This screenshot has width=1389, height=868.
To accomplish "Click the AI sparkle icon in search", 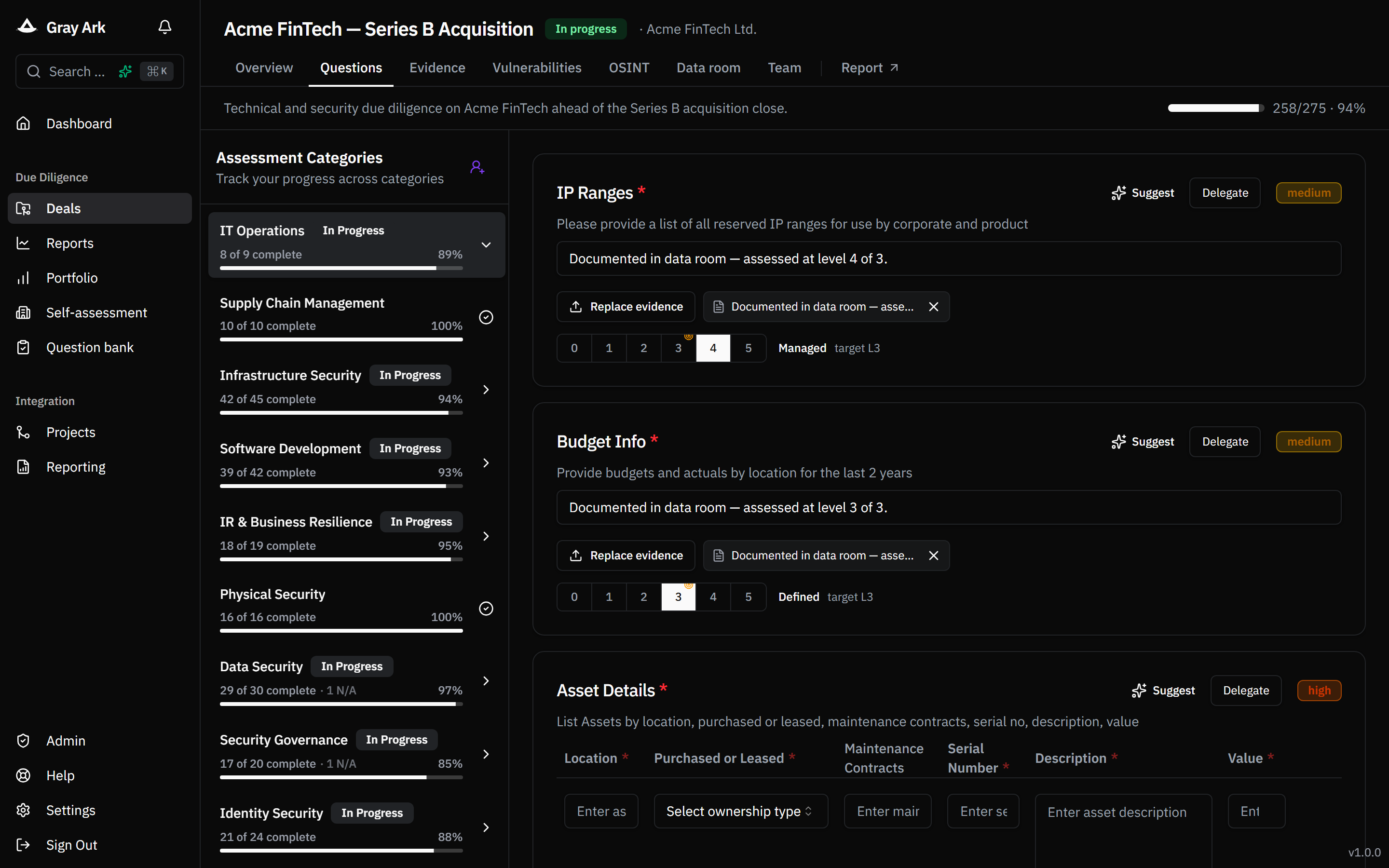I will coord(125,71).
